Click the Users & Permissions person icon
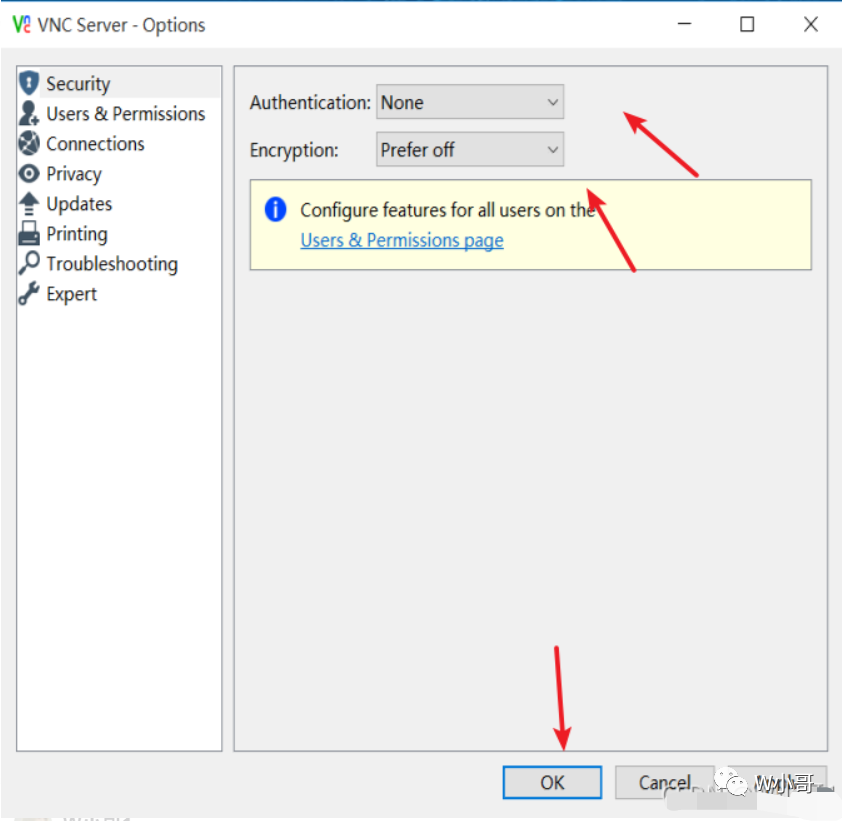 tap(29, 113)
